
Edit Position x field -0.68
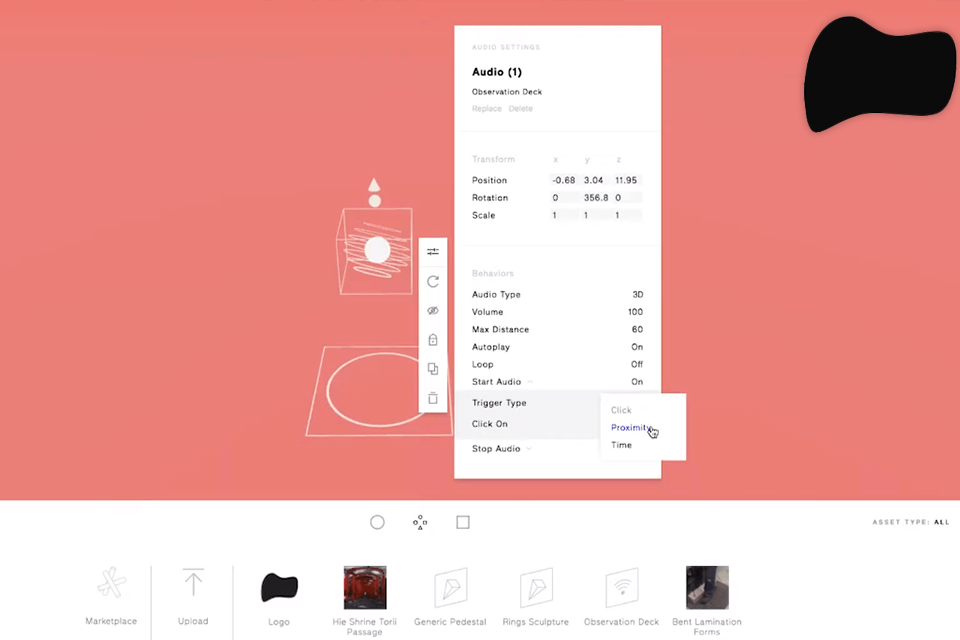coord(564,180)
